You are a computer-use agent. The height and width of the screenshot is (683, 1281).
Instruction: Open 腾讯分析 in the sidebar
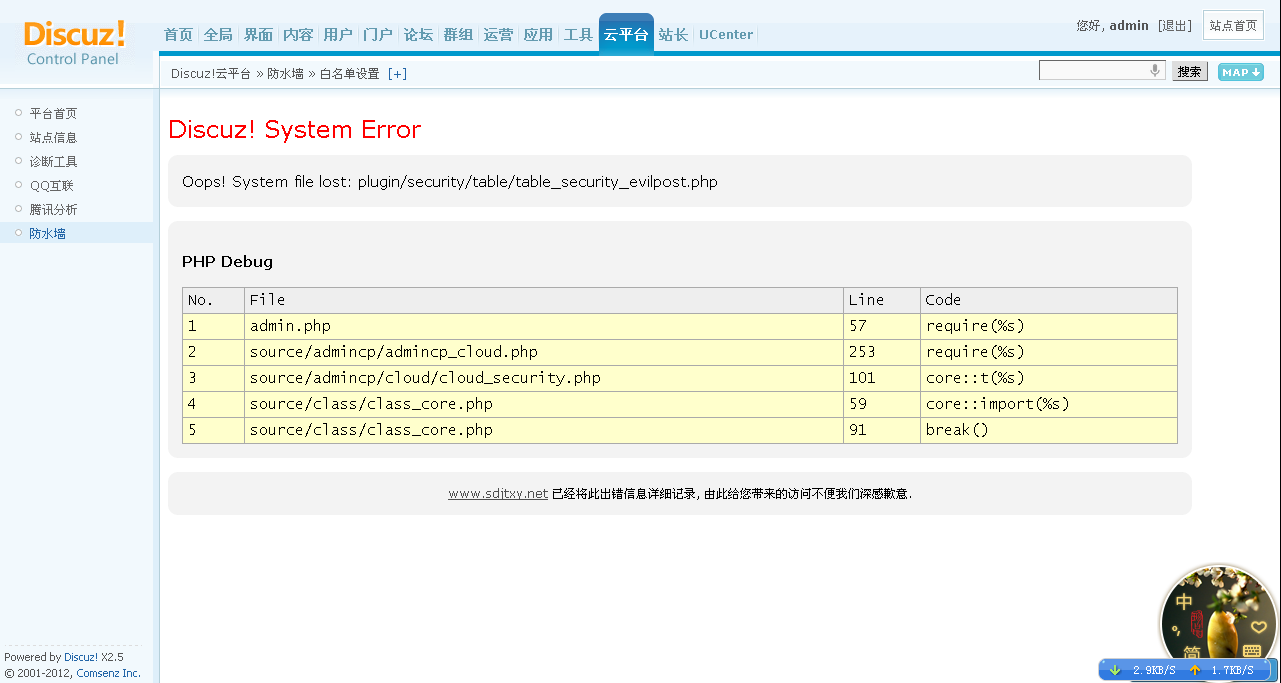[53, 210]
